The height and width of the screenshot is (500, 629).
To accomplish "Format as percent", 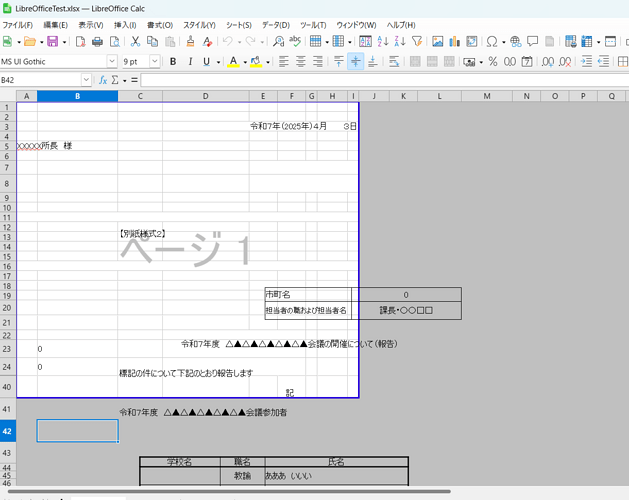I will 493,61.
